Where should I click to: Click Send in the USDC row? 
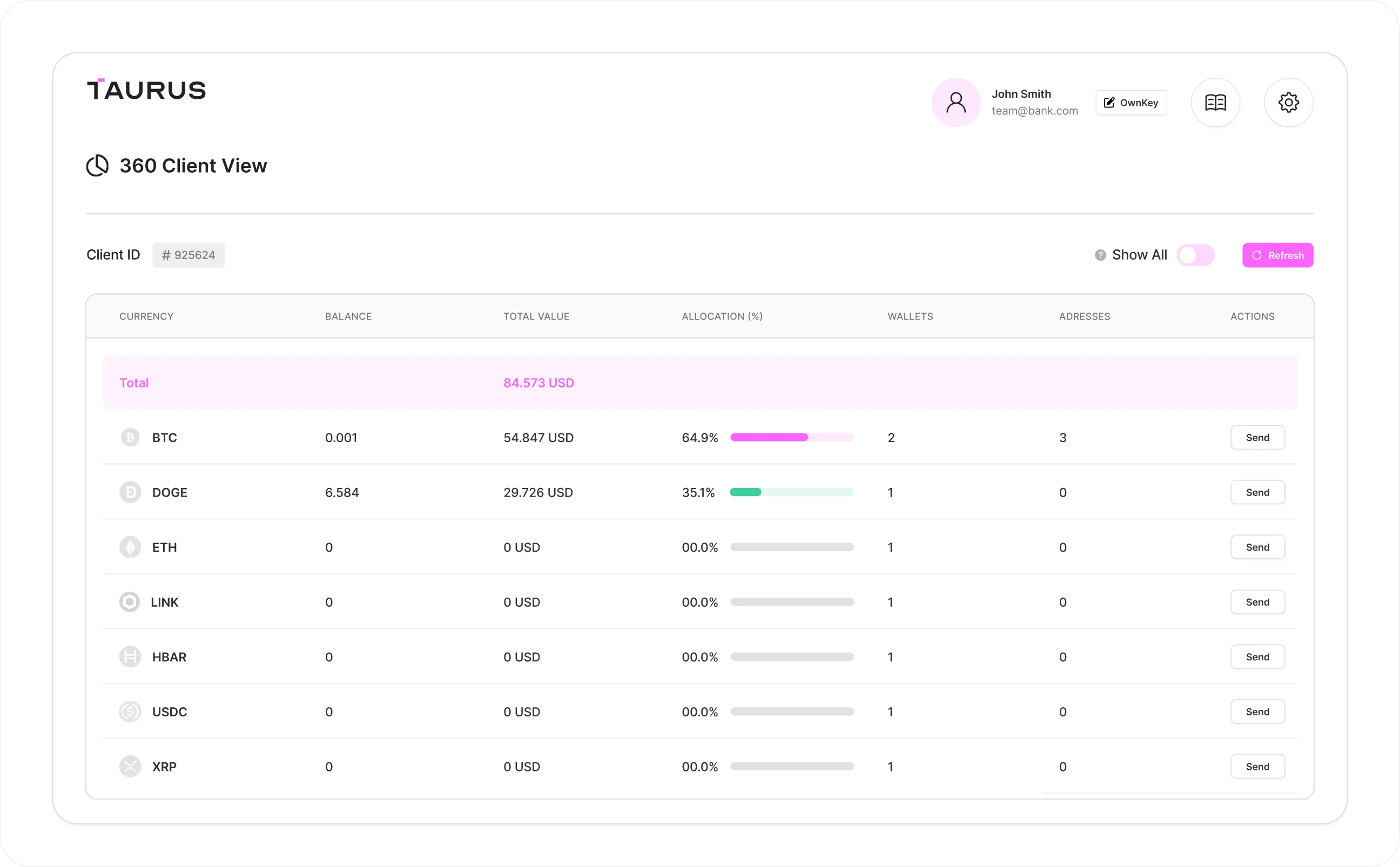[x=1257, y=712]
